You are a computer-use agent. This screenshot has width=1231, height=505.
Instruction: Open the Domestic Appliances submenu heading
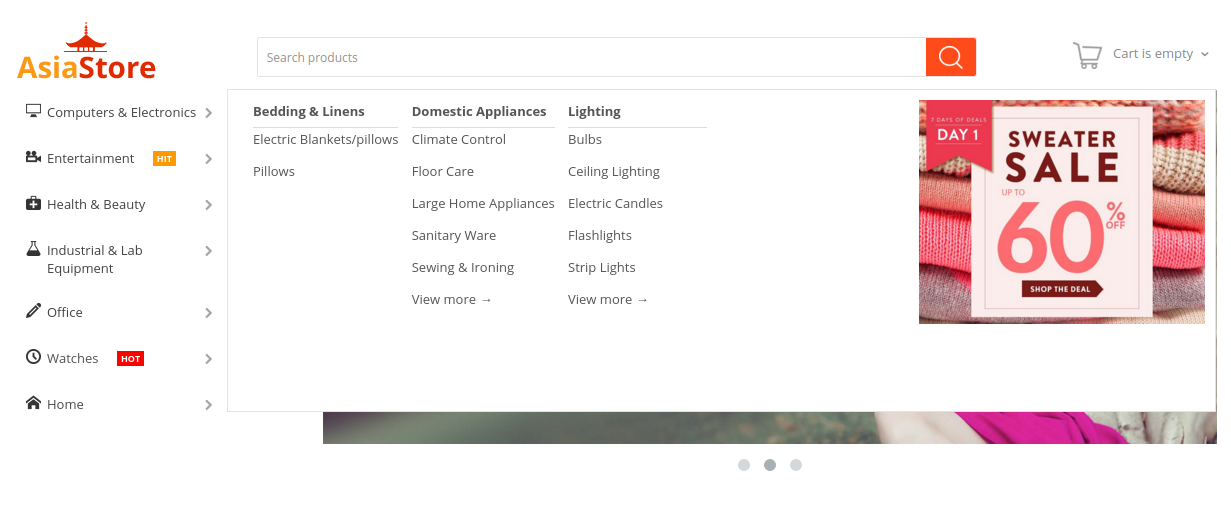[479, 111]
